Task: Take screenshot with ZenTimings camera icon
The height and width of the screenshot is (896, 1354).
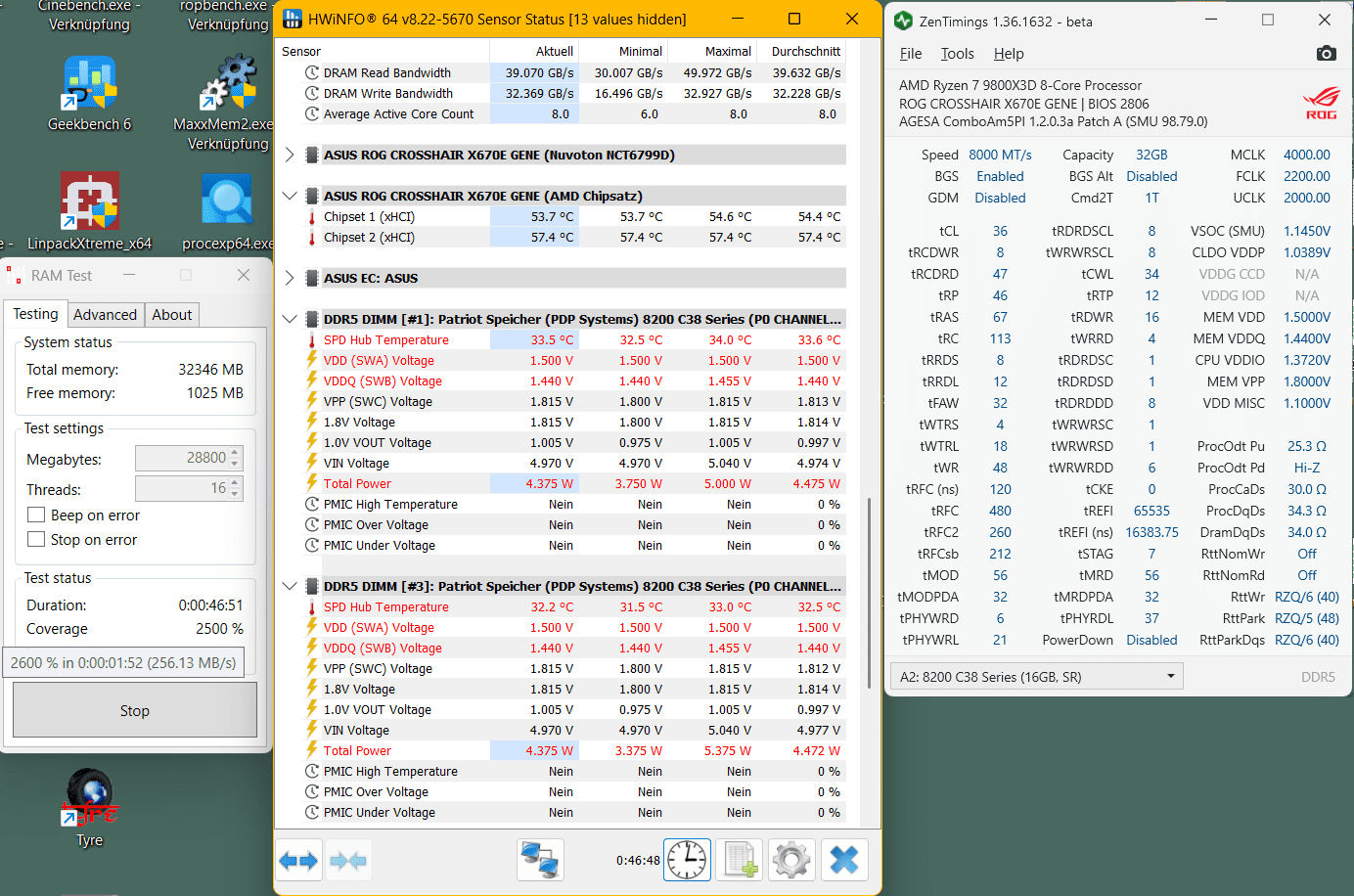Action: (x=1326, y=53)
